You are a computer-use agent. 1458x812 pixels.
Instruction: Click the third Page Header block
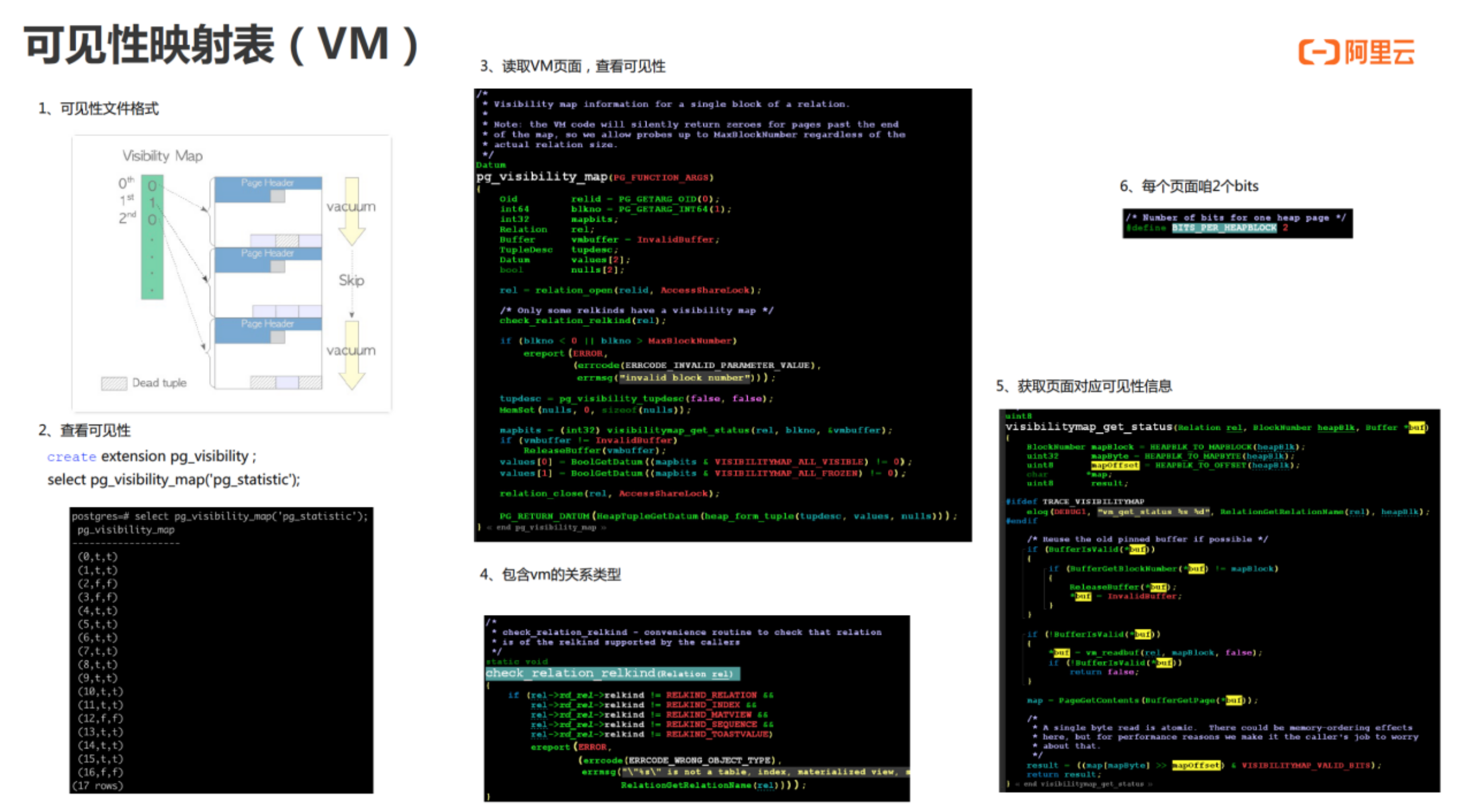(x=268, y=324)
